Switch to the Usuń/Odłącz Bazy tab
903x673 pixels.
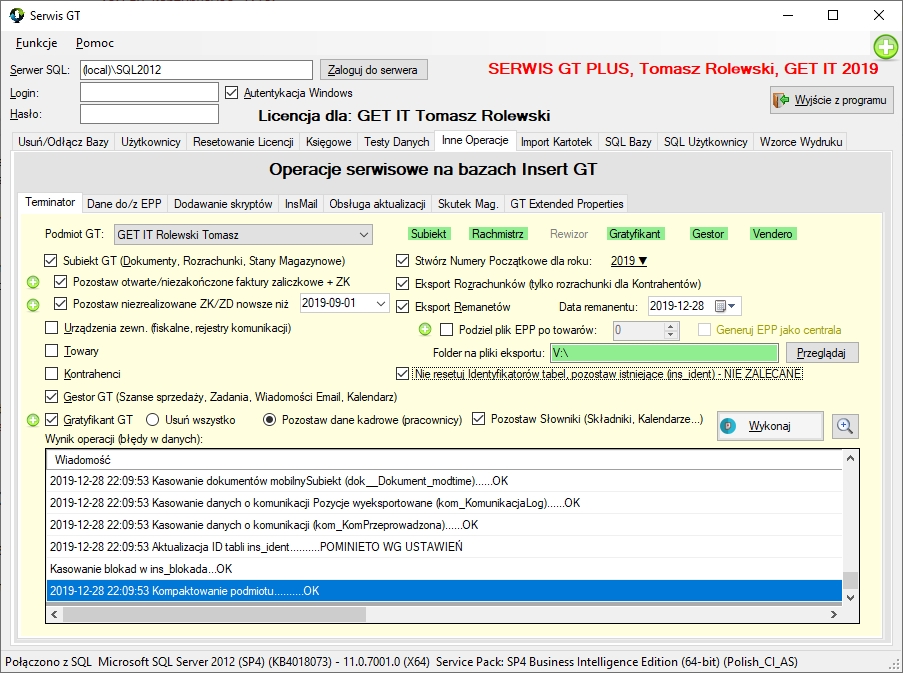click(x=63, y=142)
